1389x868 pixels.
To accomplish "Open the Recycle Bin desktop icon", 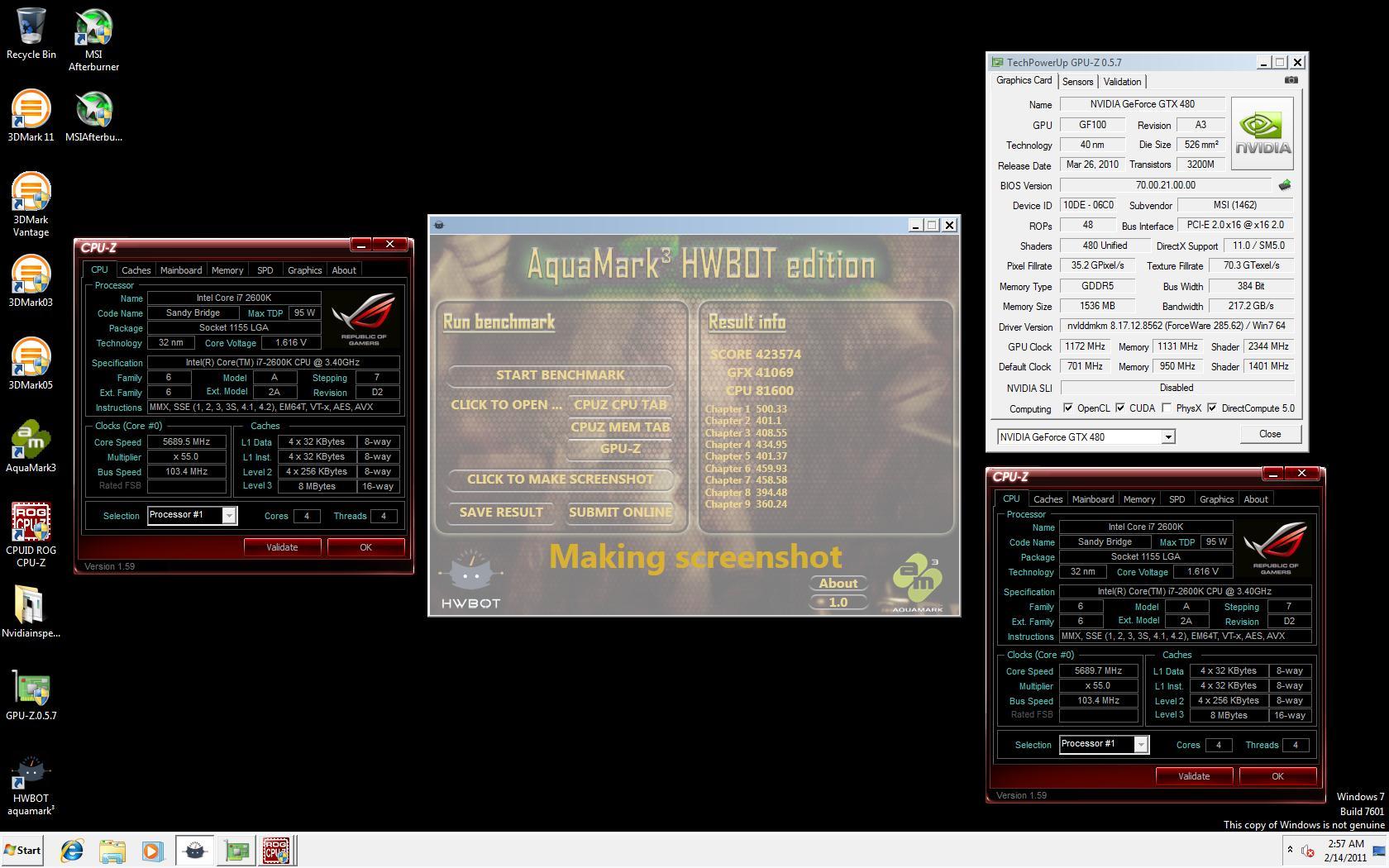I will tap(31, 33).
